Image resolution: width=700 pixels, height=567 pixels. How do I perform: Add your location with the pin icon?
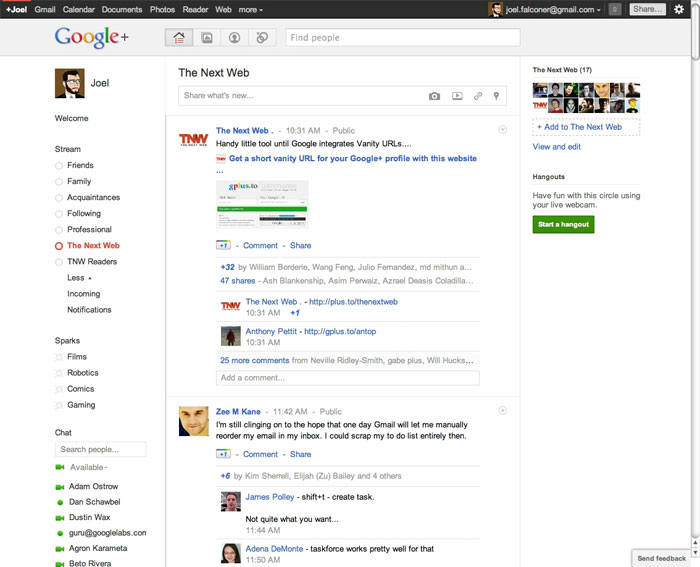pos(496,96)
